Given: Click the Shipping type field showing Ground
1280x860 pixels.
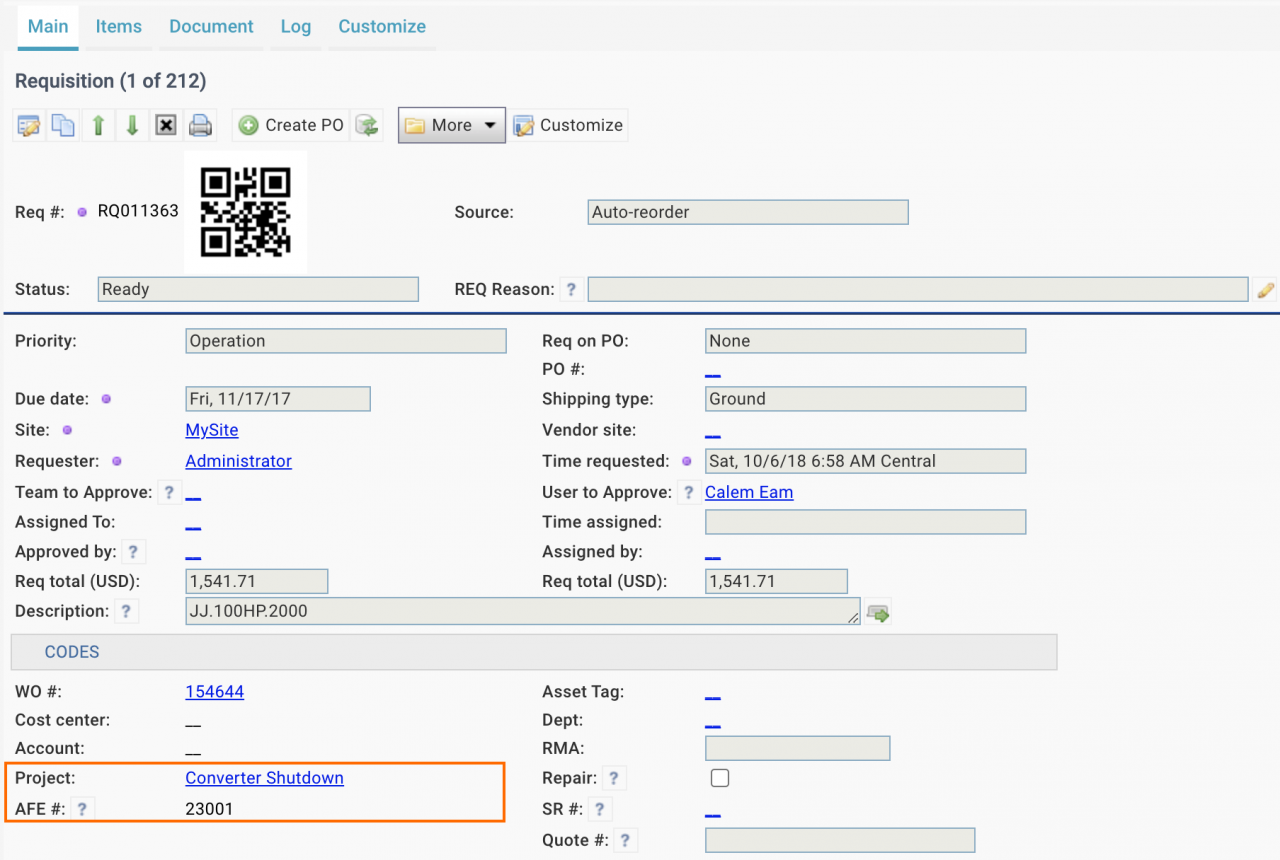Looking at the screenshot, I should tap(866, 399).
